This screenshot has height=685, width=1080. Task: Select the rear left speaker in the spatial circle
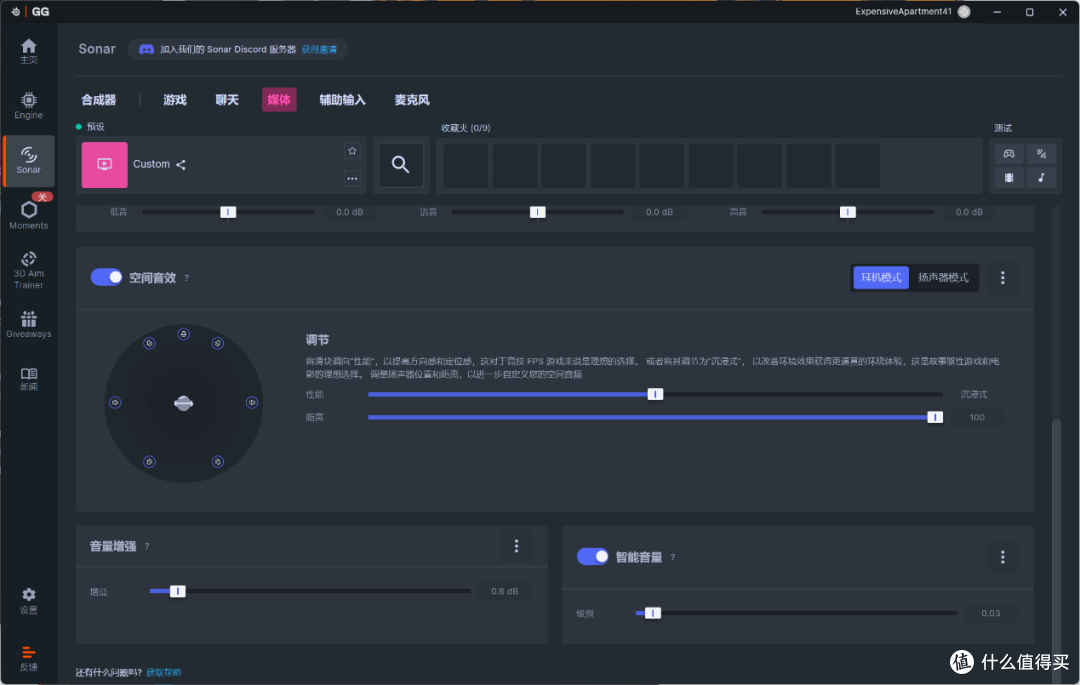coord(149,461)
